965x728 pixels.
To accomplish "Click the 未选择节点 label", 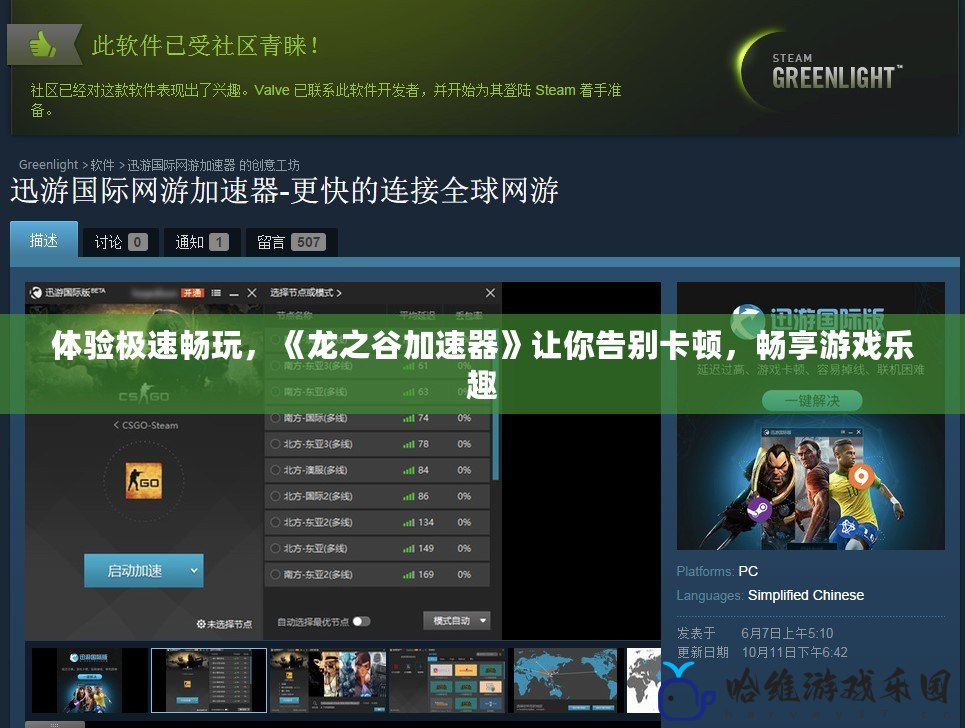I will pos(229,624).
